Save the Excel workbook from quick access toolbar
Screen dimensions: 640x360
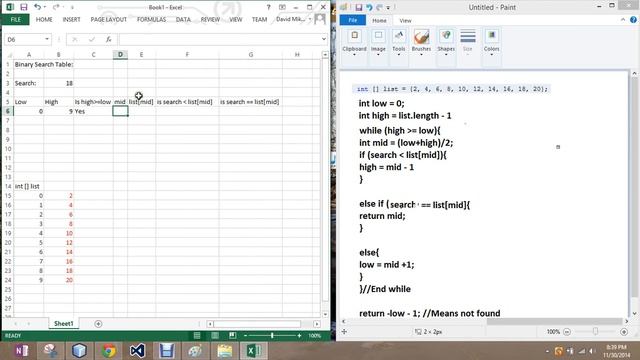click(x=24, y=7)
